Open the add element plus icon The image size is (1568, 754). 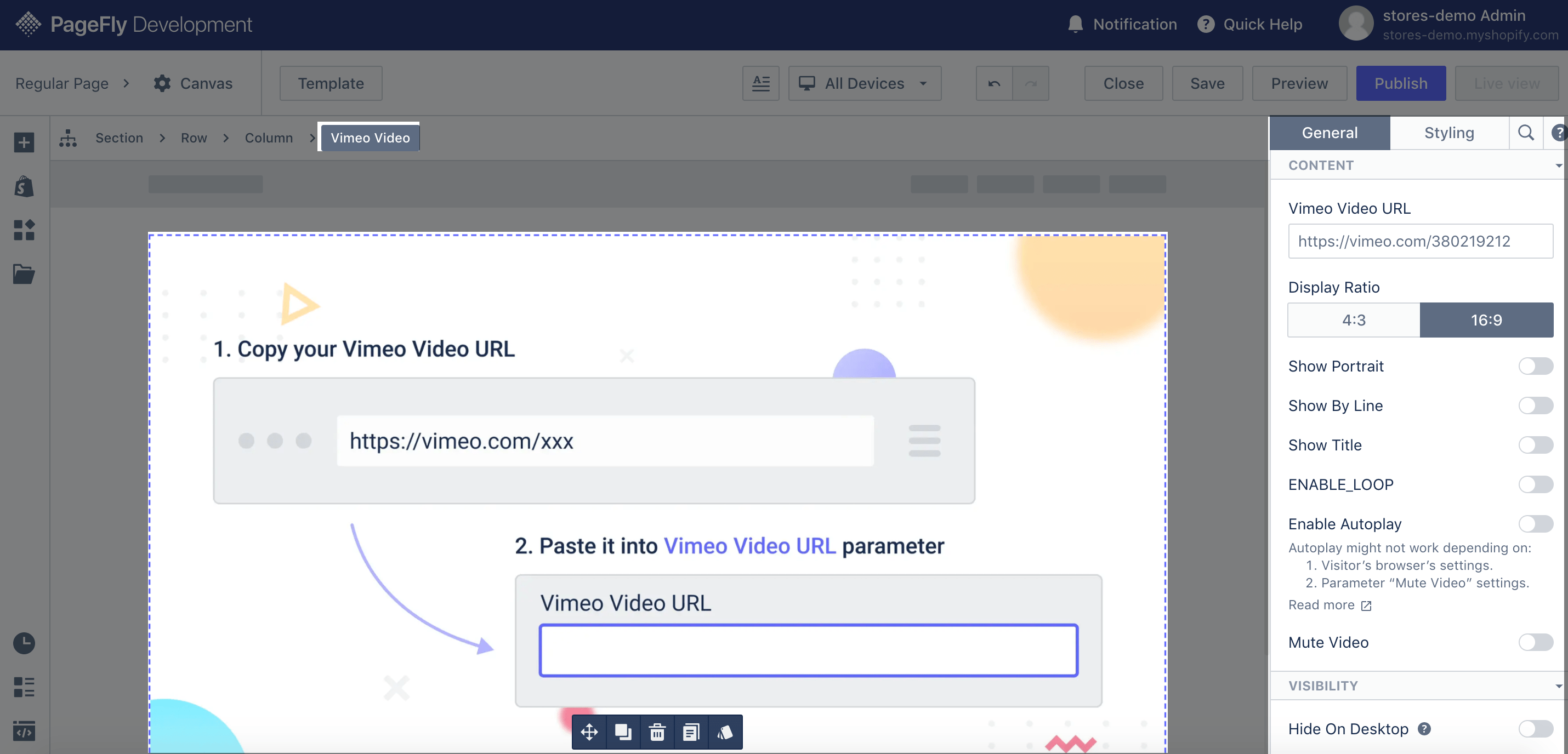click(24, 143)
